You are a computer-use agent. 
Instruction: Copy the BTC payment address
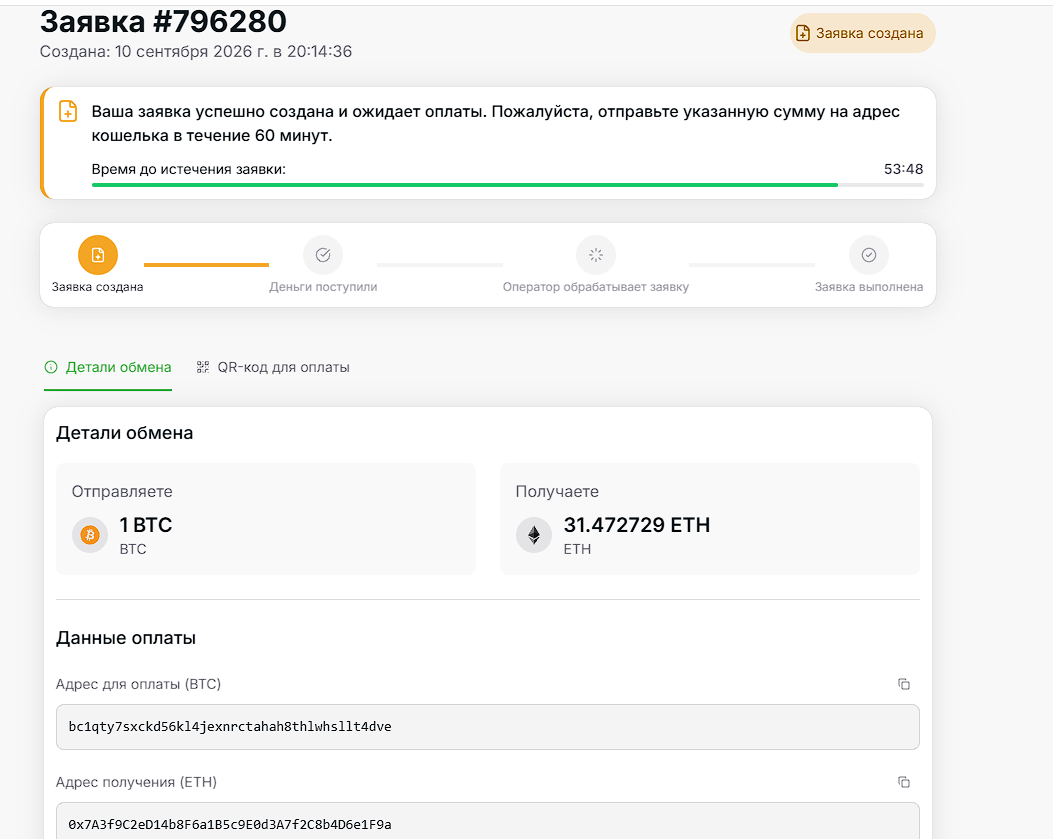pyautogui.click(x=904, y=684)
